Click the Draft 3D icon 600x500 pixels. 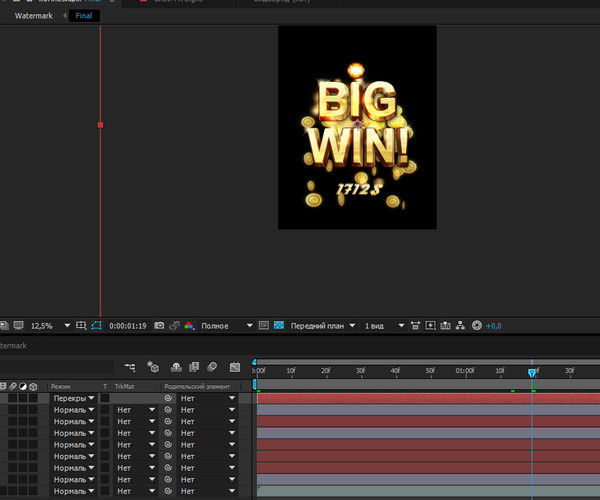pos(153,366)
